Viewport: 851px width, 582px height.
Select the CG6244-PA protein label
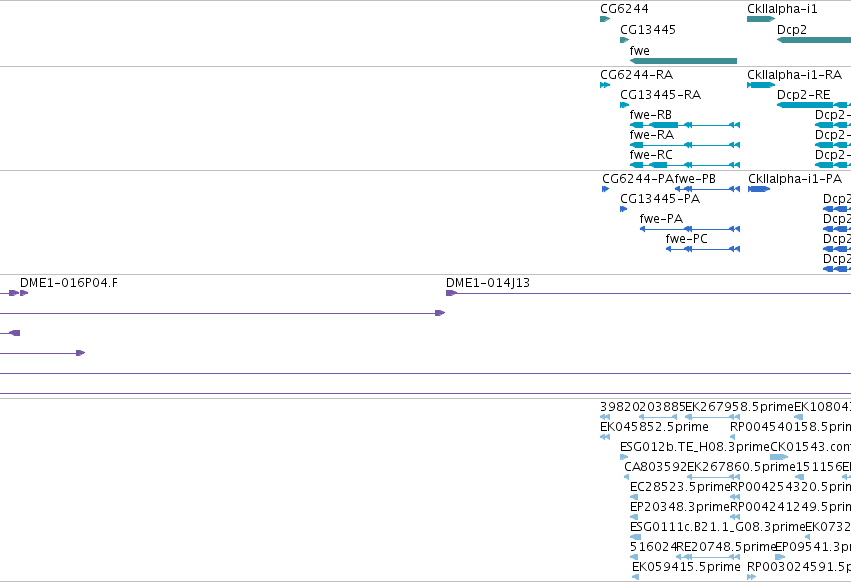click(x=638, y=179)
